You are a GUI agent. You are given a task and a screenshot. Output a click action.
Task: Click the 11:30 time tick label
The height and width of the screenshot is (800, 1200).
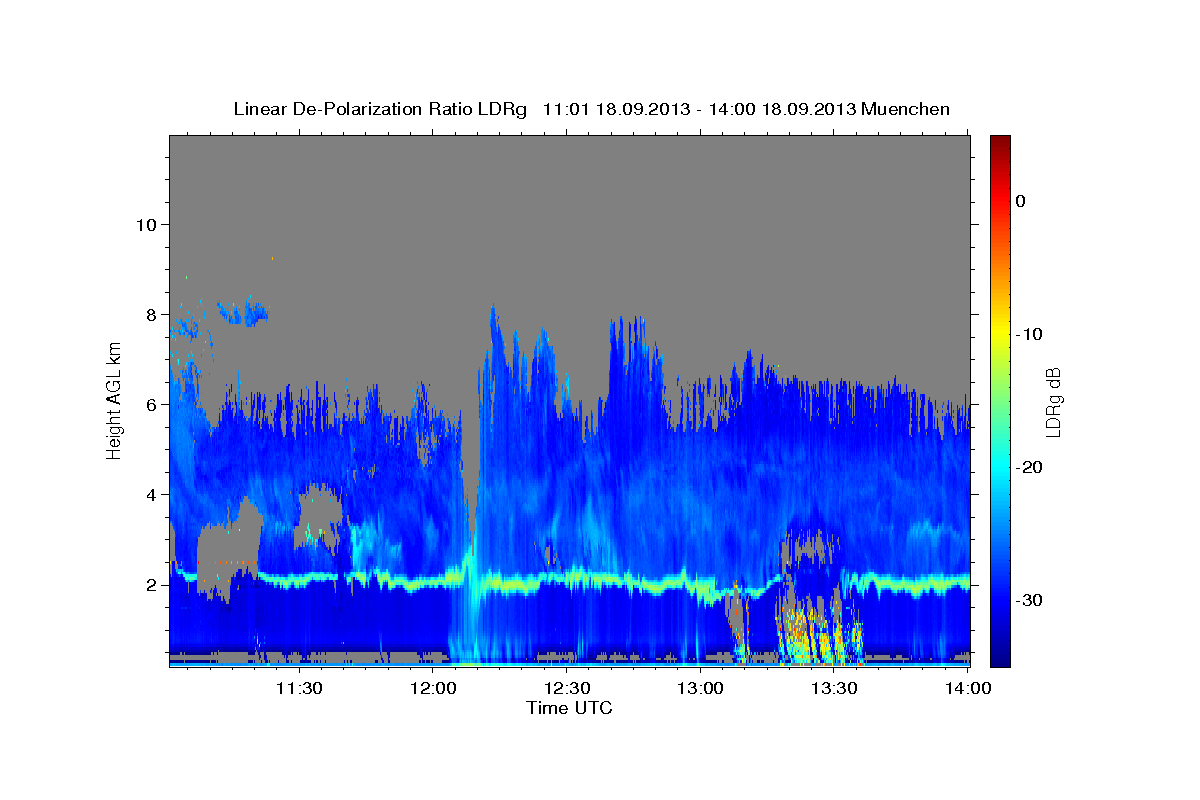[298, 688]
